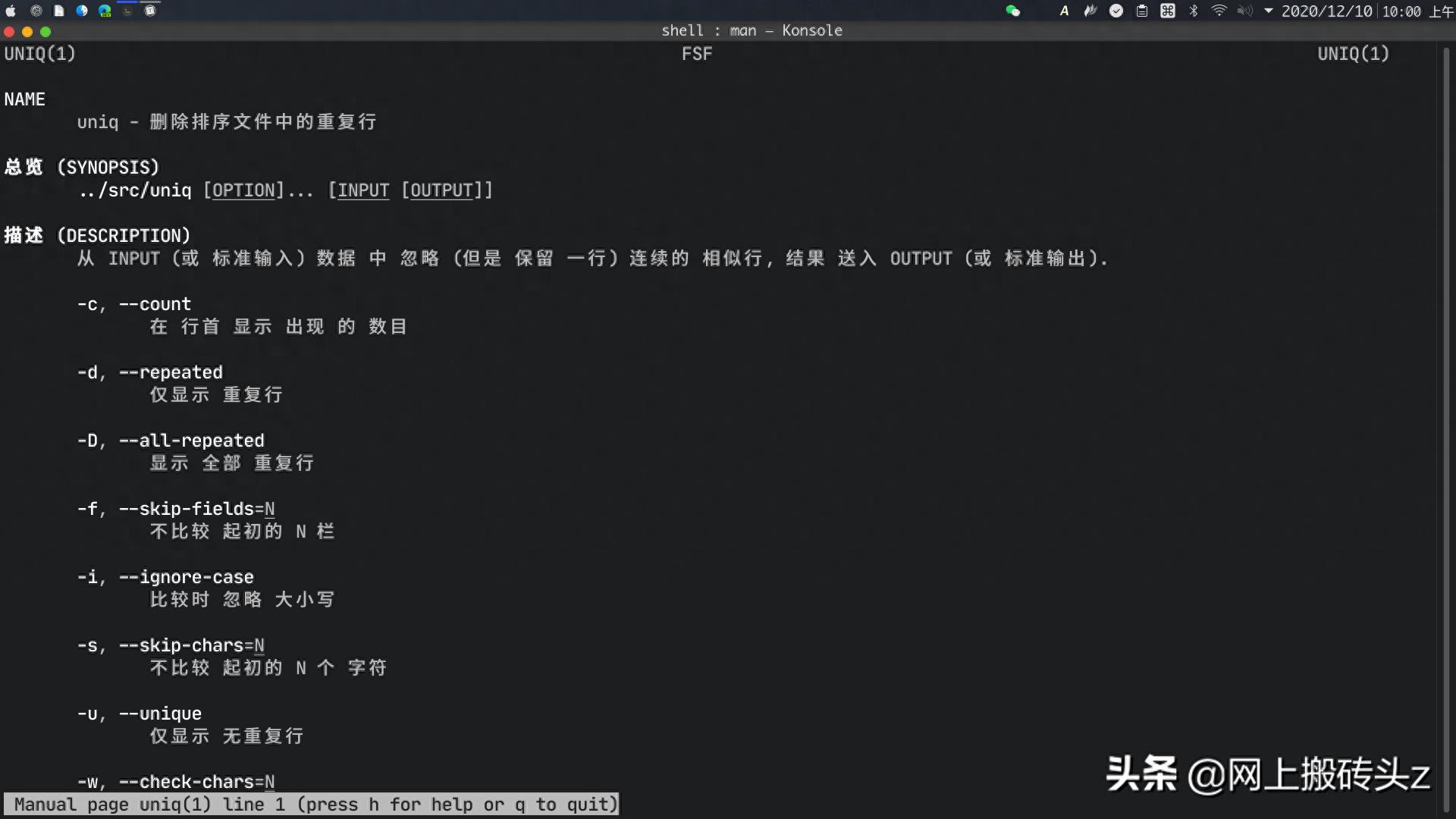Click the muted volume tray icon
Image resolution: width=1456 pixels, height=819 pixels.
[x=1244, y=11]
